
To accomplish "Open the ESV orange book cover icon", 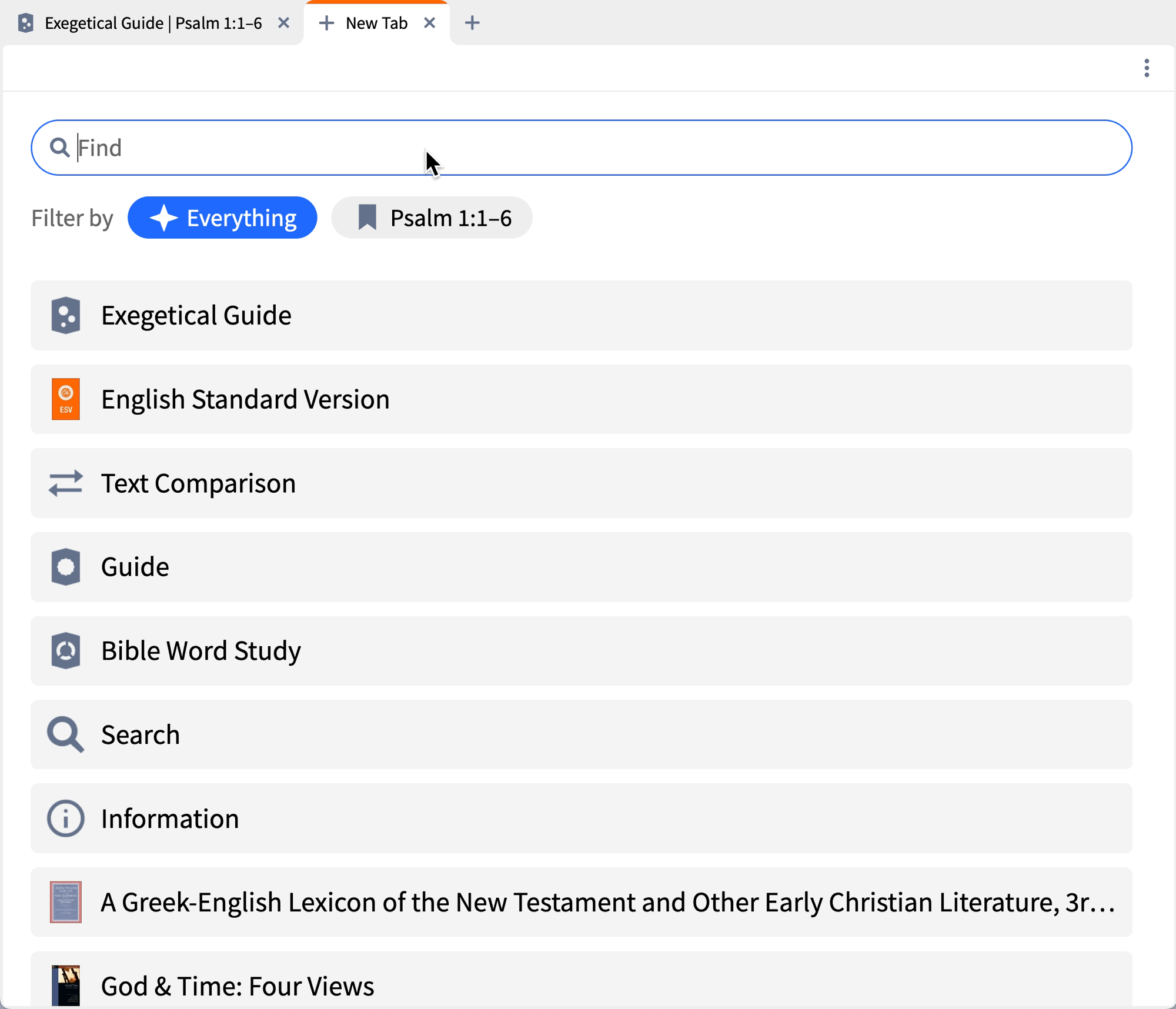I will click(x=65, y=399).
